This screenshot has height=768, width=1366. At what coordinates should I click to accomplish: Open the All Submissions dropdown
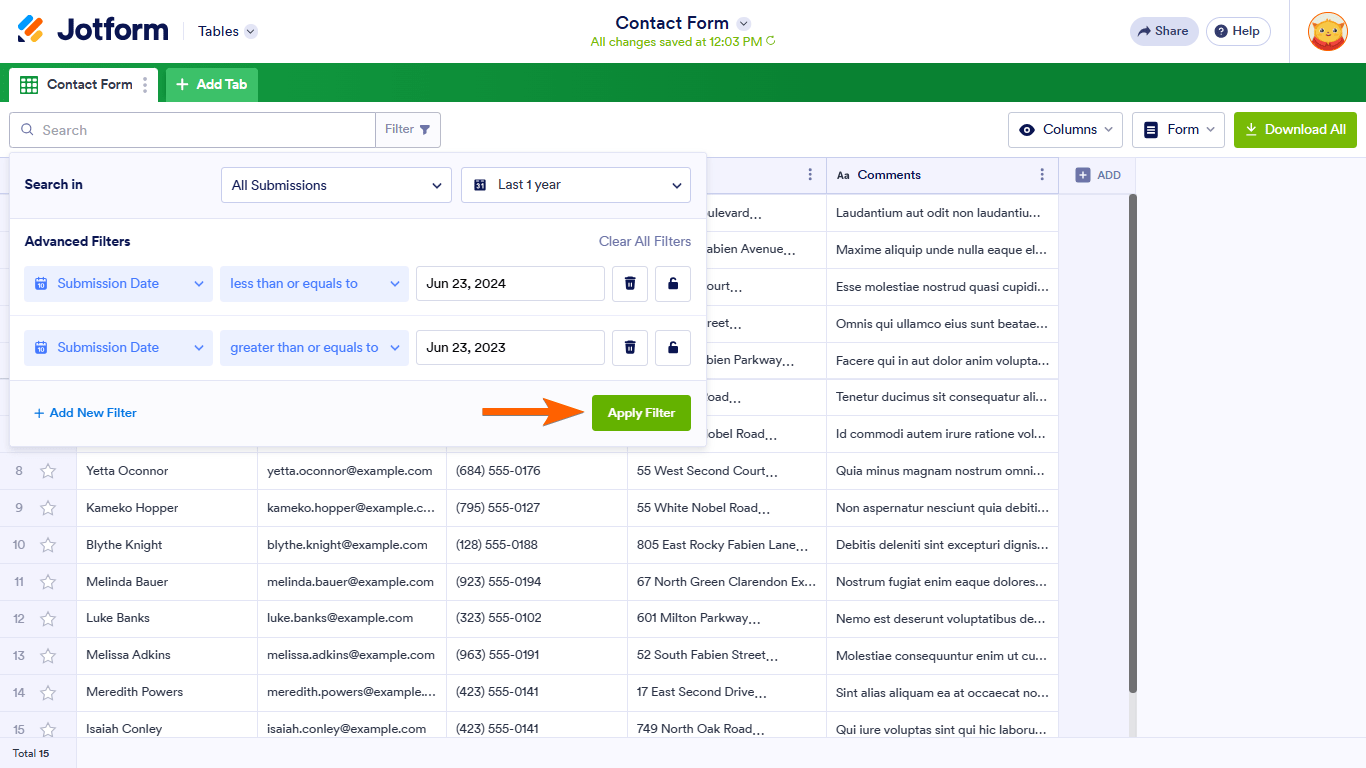[x=336, y=185]
